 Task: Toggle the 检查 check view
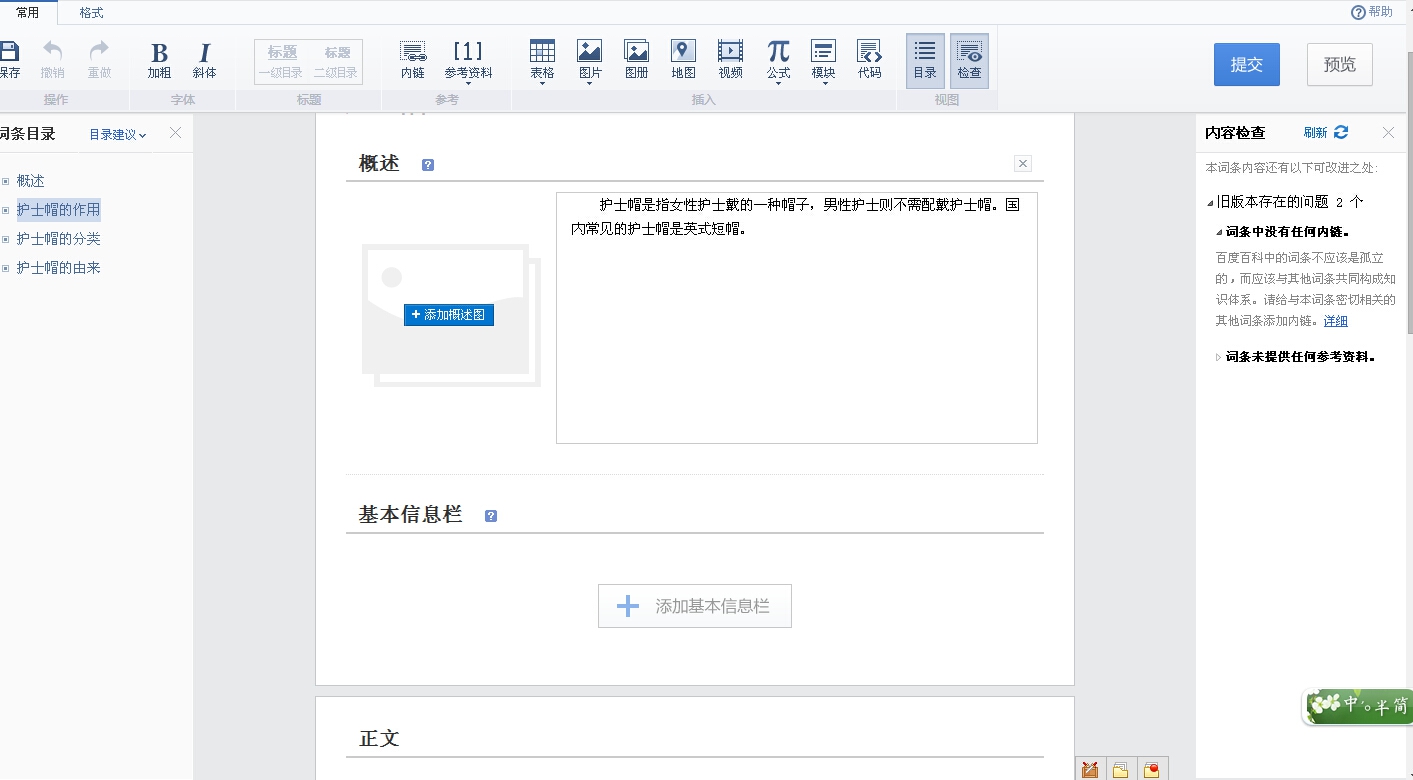(x=968, y=56)
